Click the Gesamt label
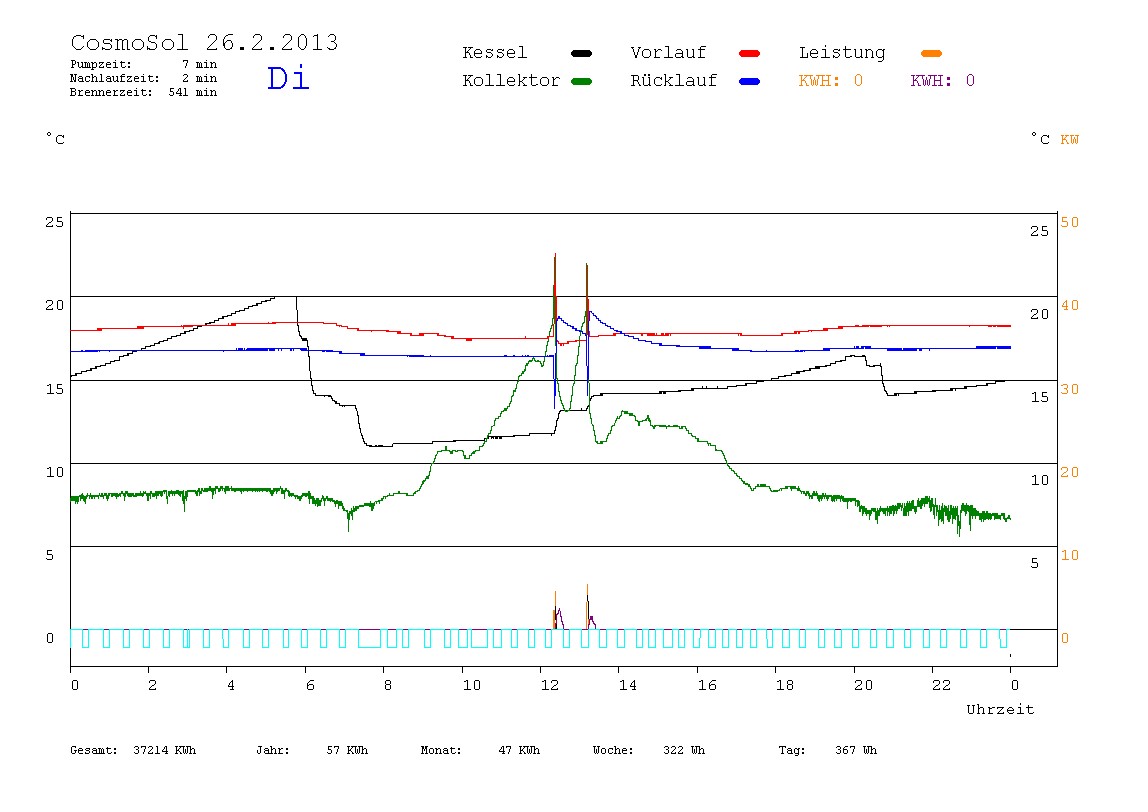Image resolution: width=1148 pixels, height=812 pixels. tap(94, 750)
